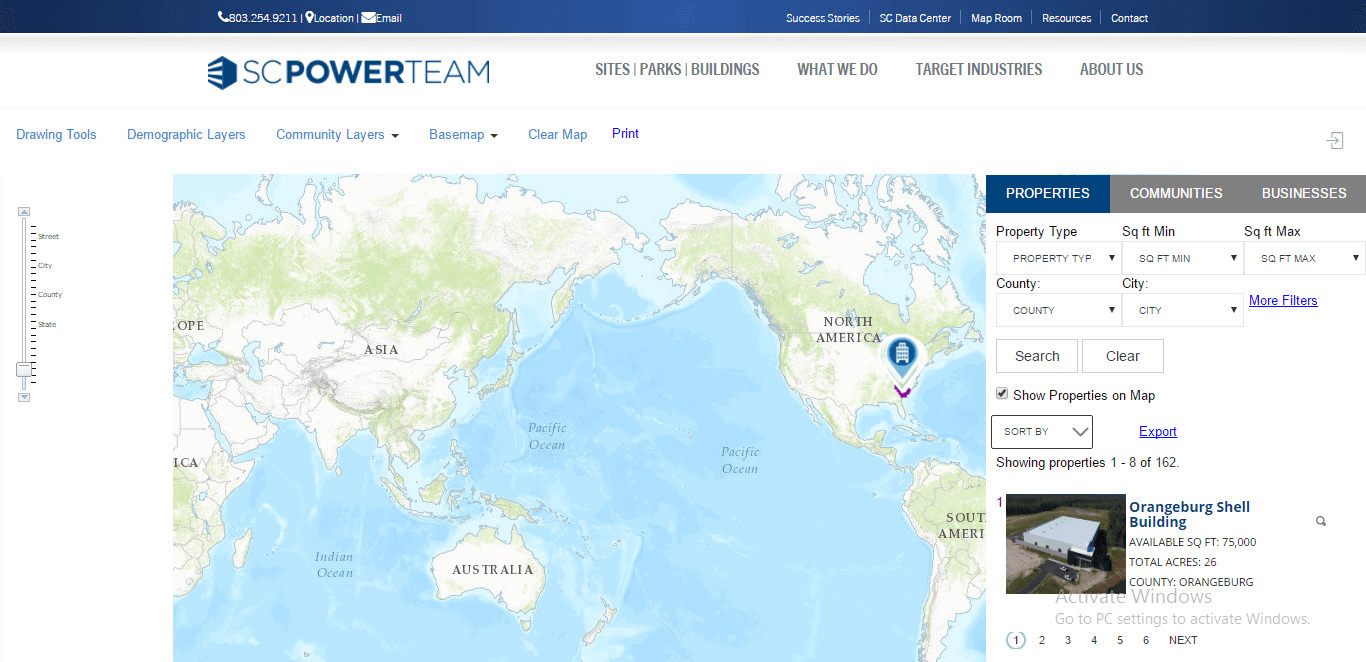Open the Sort By dropdown
Screen dimensions: 1366x662
tap(1042, 432)
